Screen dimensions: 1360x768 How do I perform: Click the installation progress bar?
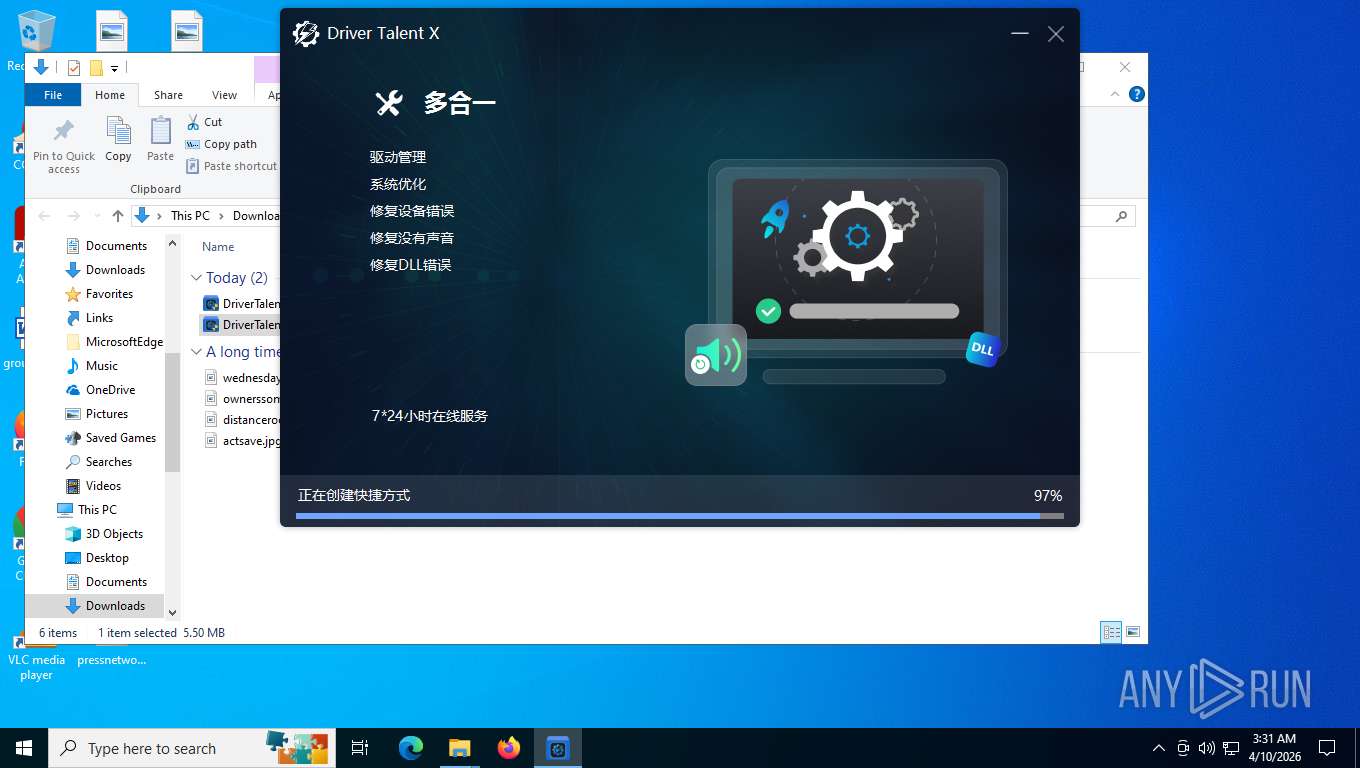pyautogui.click(x=680, y=516)
